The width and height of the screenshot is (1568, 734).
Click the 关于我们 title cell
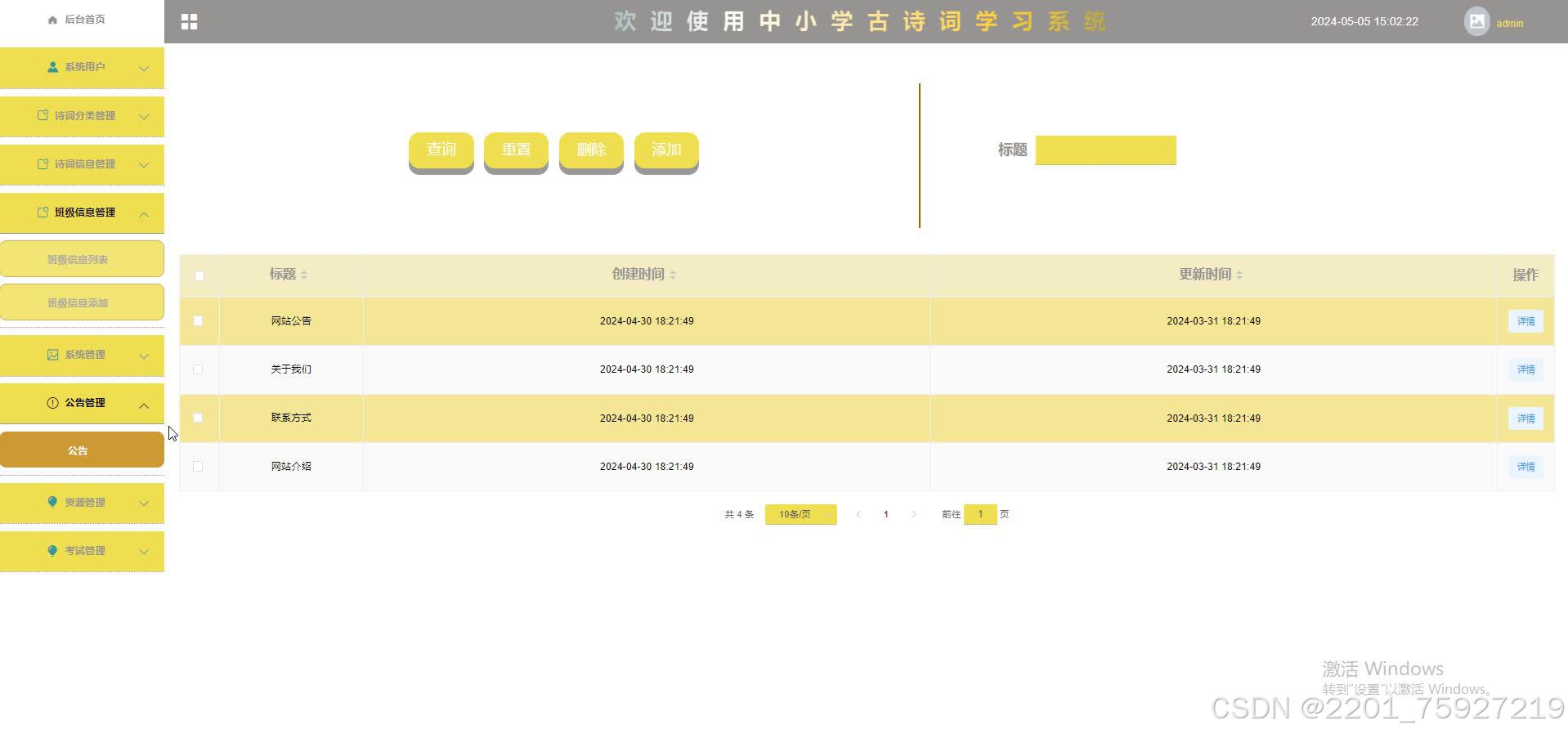click(291, 369)
